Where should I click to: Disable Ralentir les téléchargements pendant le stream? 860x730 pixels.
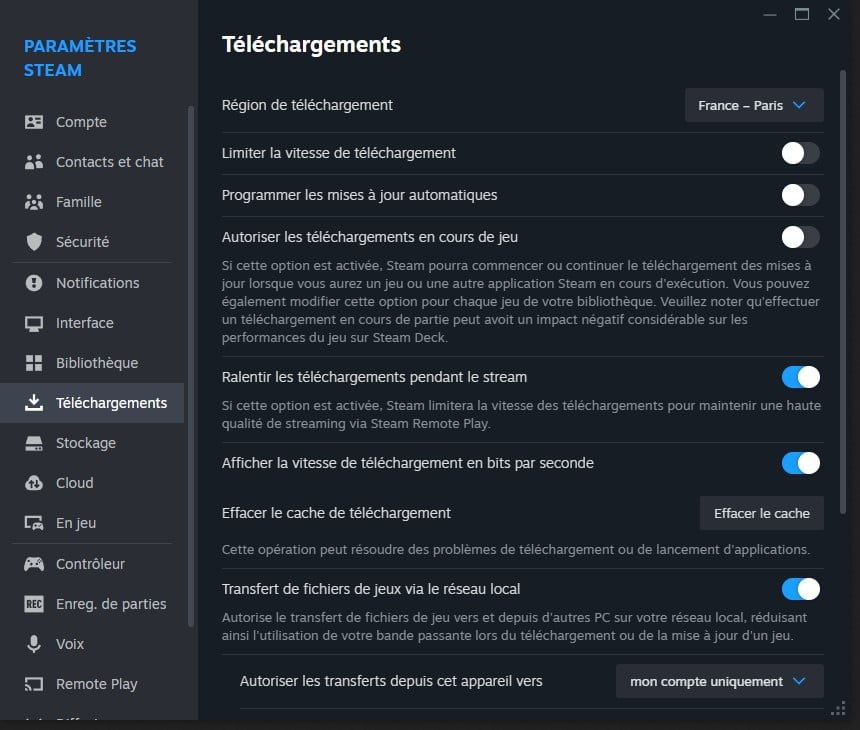point(800,377)
